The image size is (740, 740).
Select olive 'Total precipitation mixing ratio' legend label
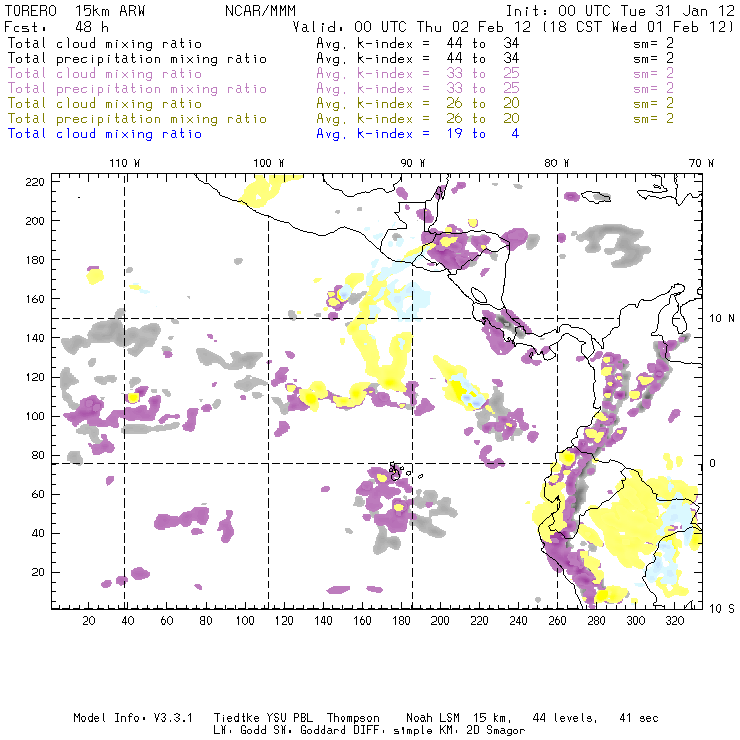(137, 118)
